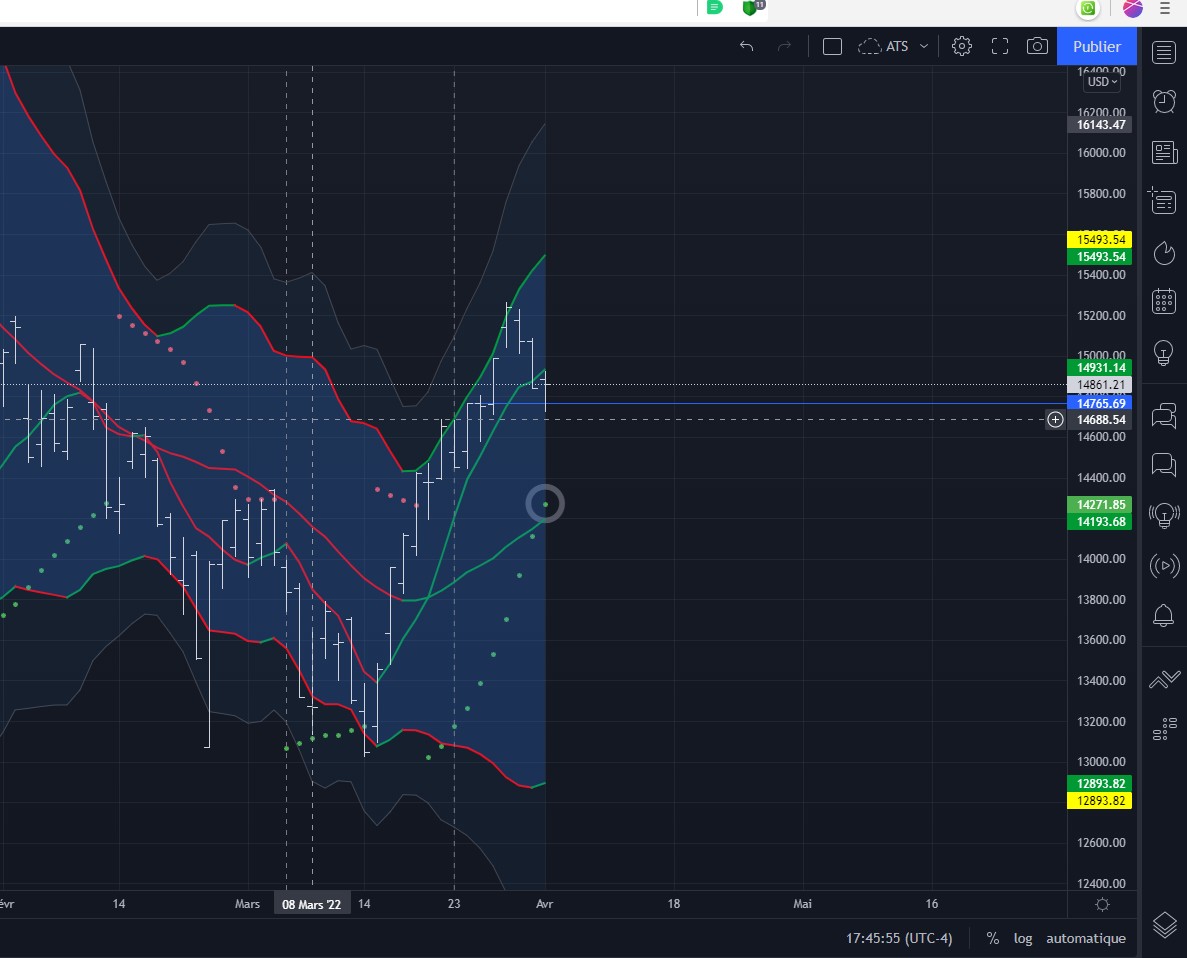Screen dimensions: 1187x958
Task: Click the Avr date on time axis
Action: [x=544, y=904]
